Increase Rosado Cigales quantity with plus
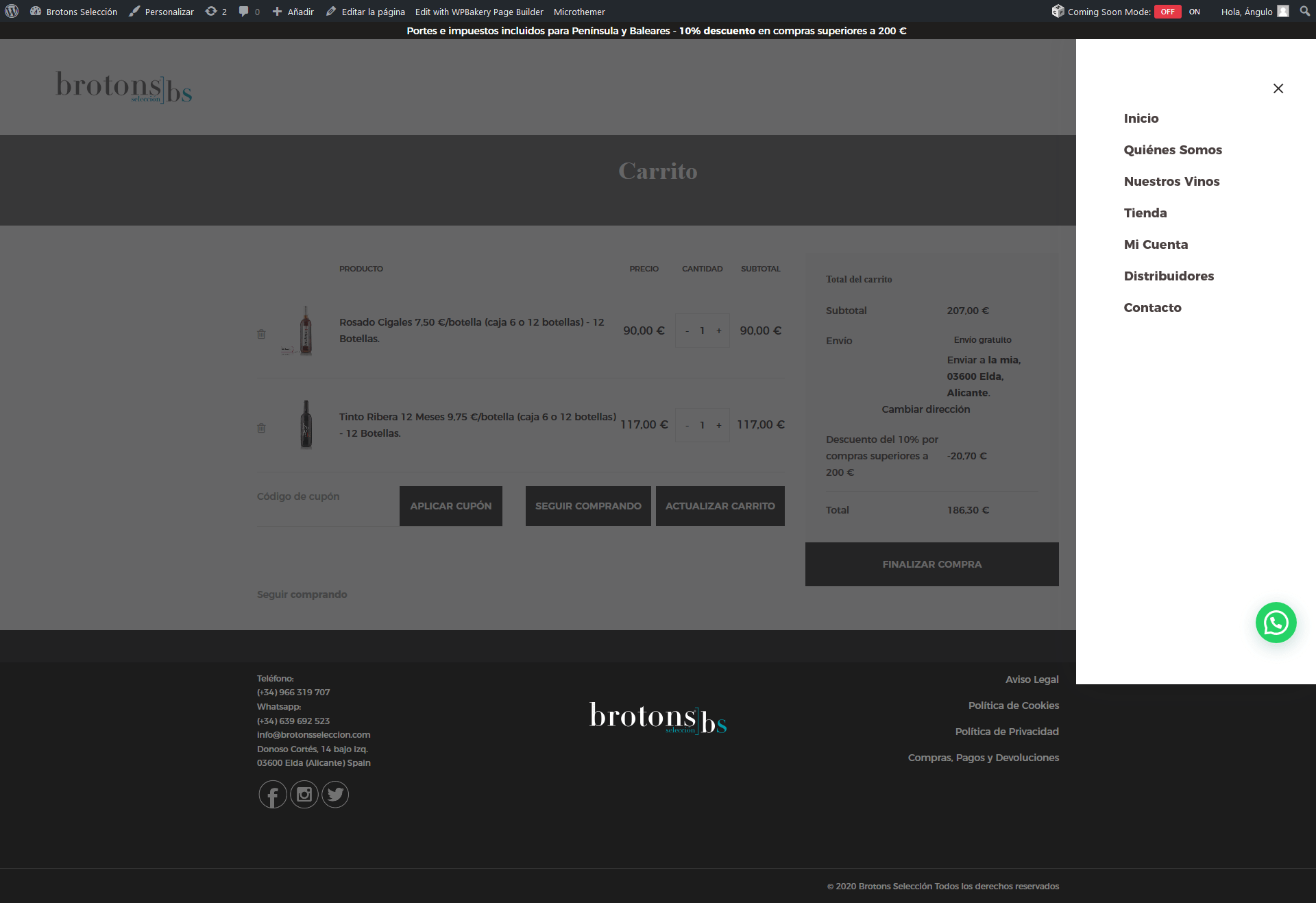This screenshot has width=1316, height=903. tap(719, 330)
